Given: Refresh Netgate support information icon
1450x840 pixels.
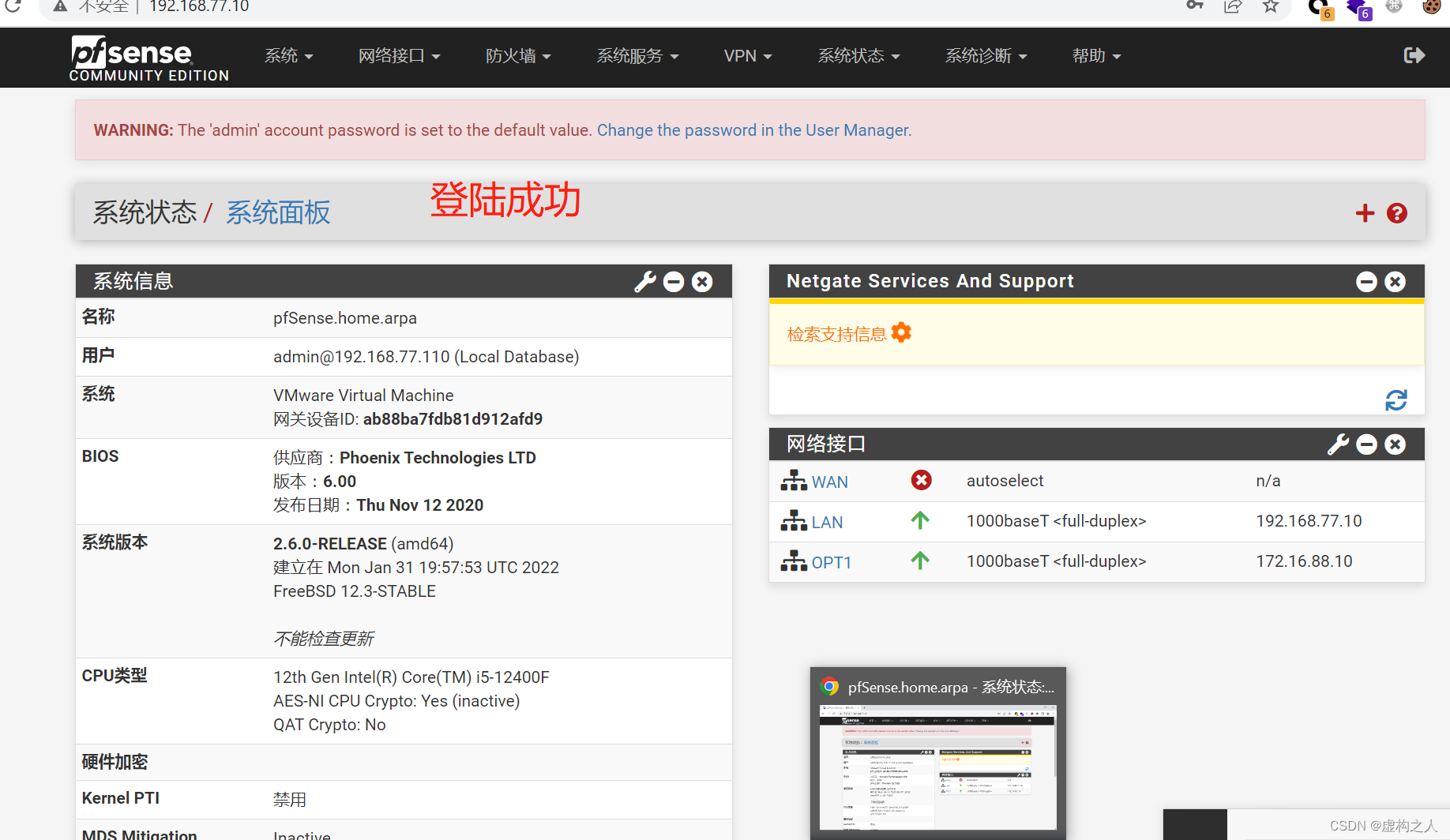Looking at the screenshot, I should pyautogui.click(x=1396, y=400).
